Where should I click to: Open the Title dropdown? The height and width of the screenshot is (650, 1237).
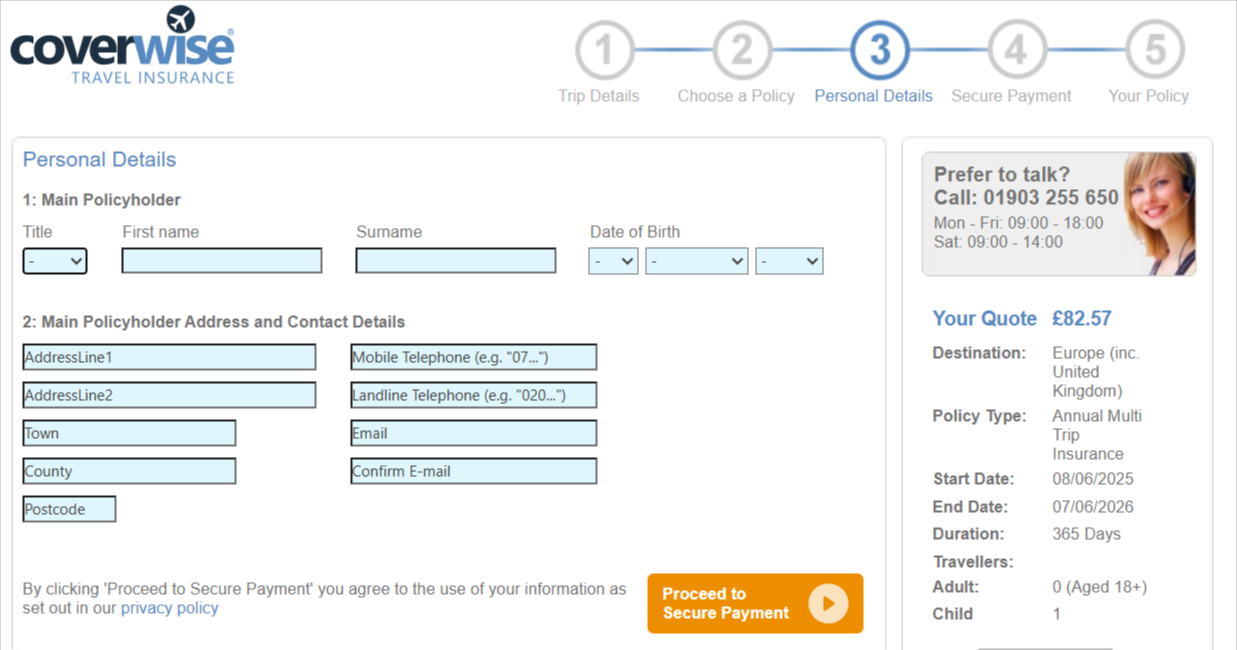[x=55, y=261]
